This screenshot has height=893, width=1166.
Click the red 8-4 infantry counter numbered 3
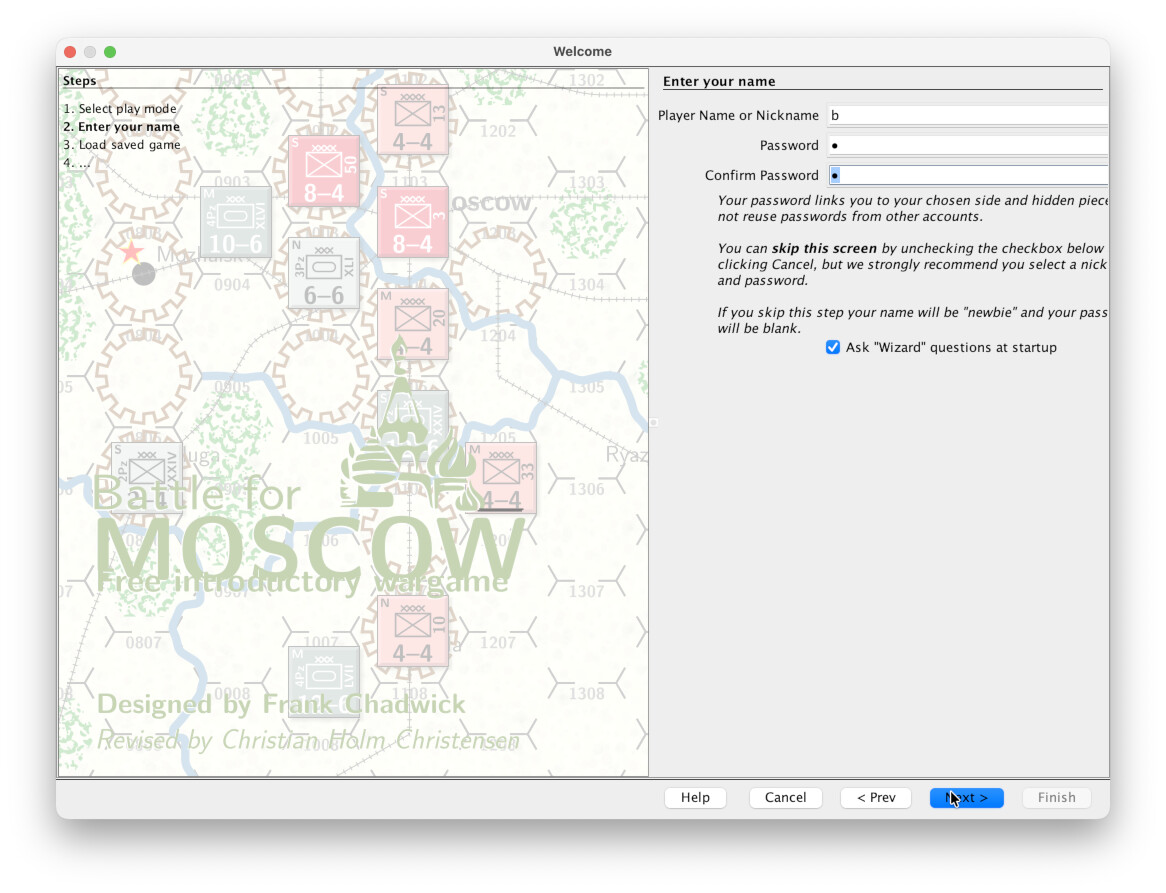point(412,222)
